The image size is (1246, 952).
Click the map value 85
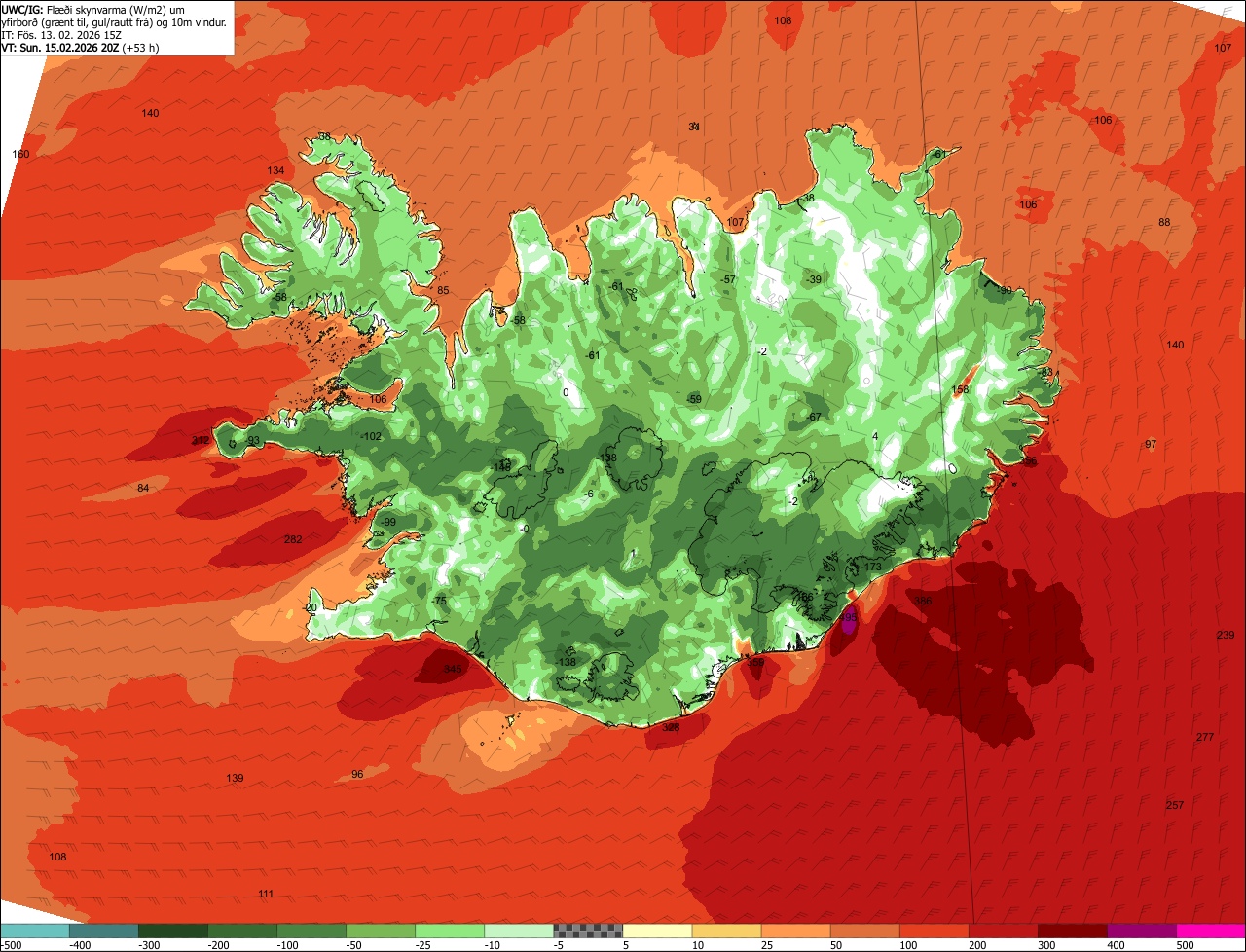443,291
